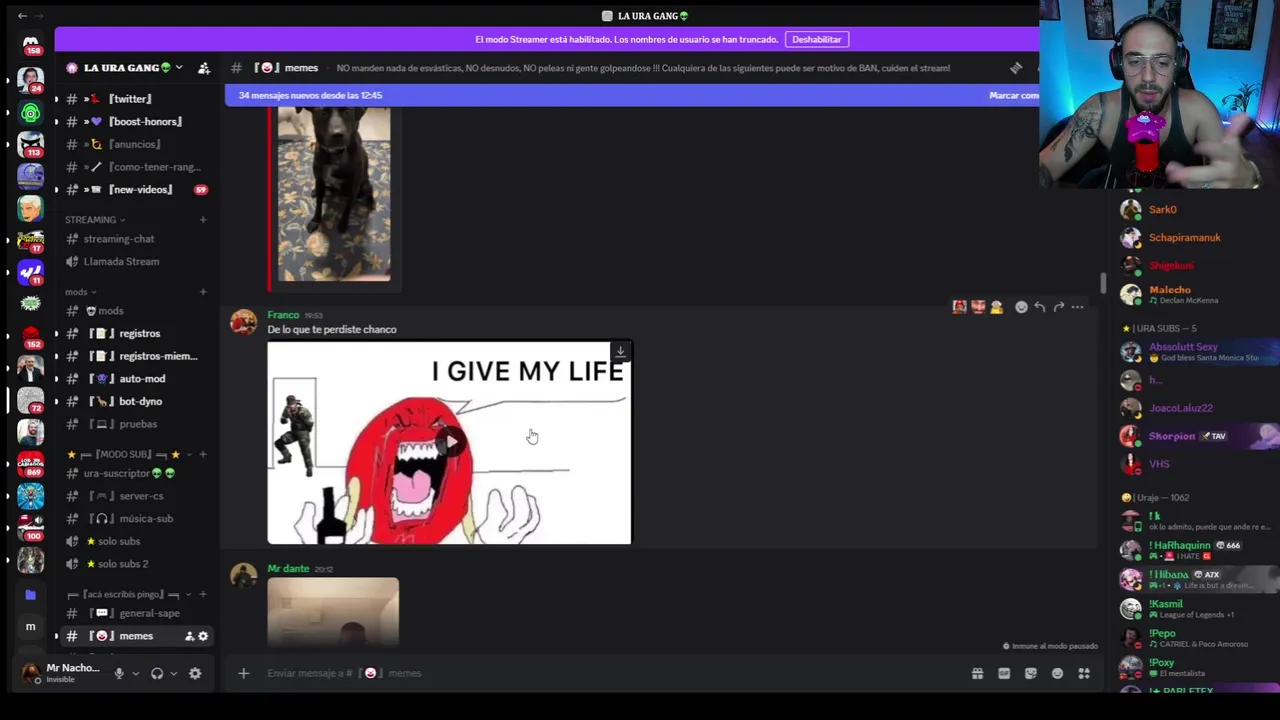This screenshot has height=720, width=1280.
Task: Open memes channel settings gear
Action: click(203, 636)
